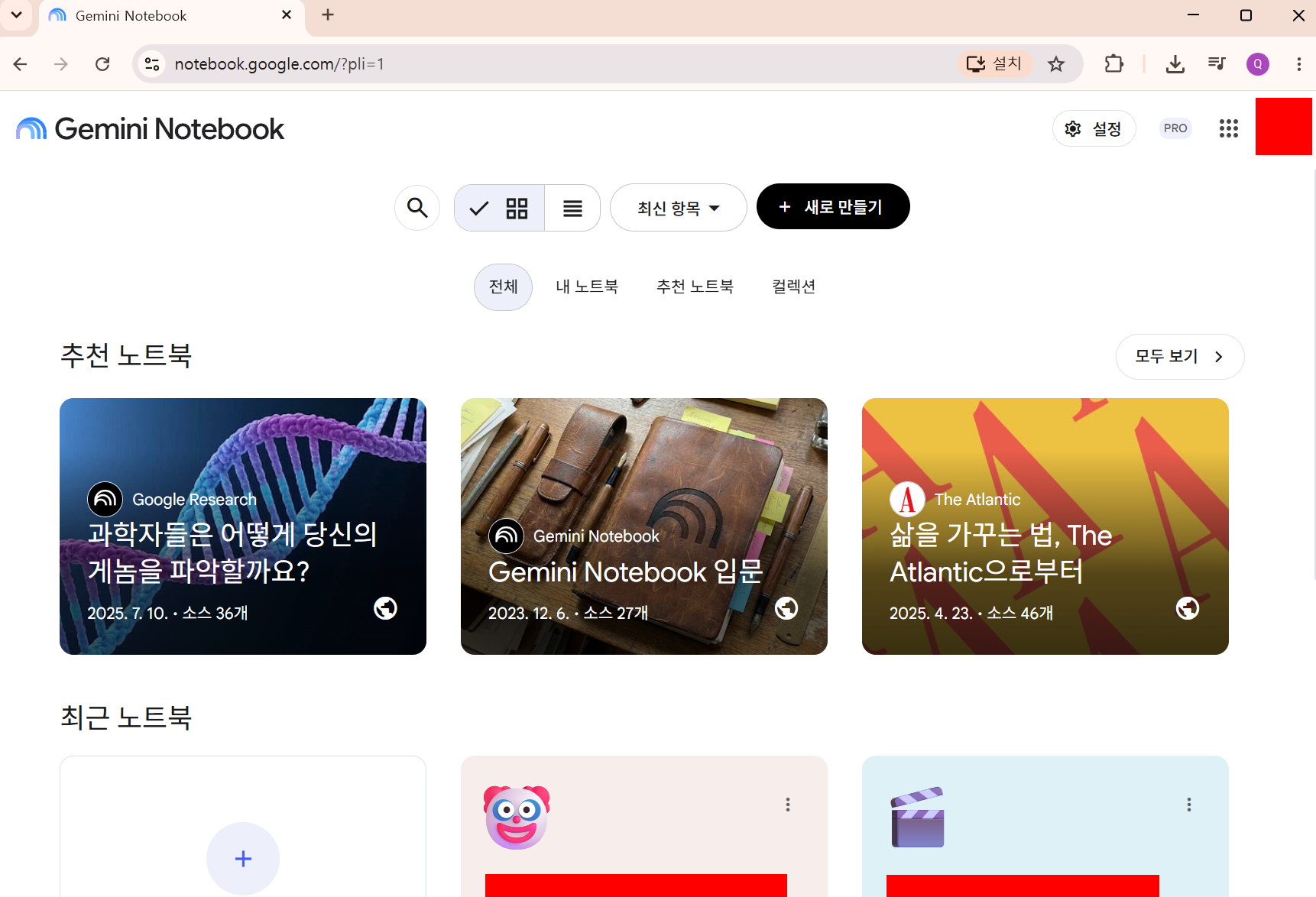1316x897 pixels.
Task: Select the 컬렉션 tab
Action: pos(793,287)
